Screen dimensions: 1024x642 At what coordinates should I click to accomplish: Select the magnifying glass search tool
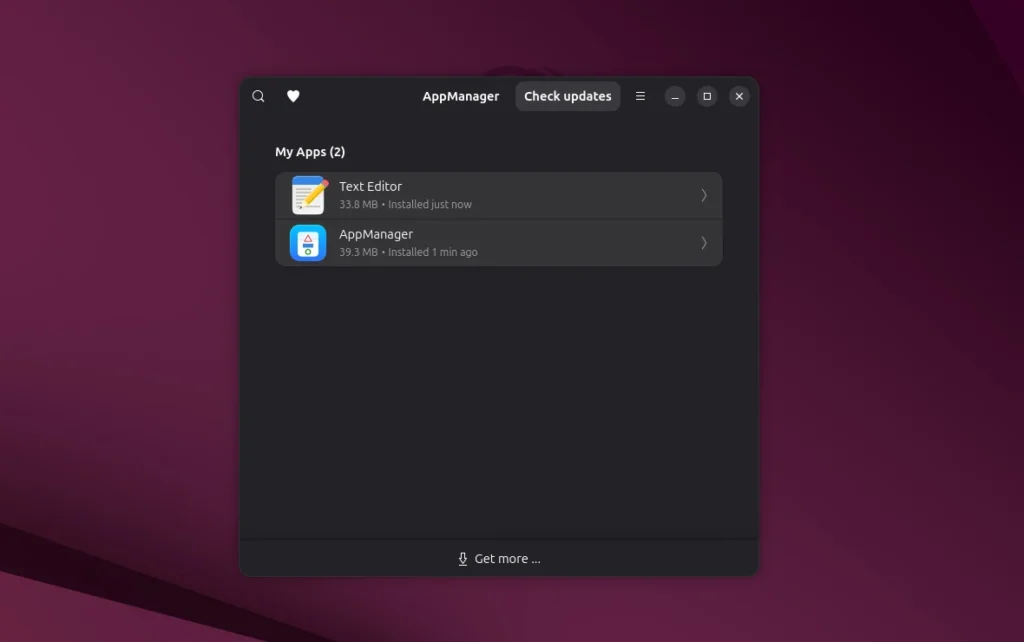(258, 96)
